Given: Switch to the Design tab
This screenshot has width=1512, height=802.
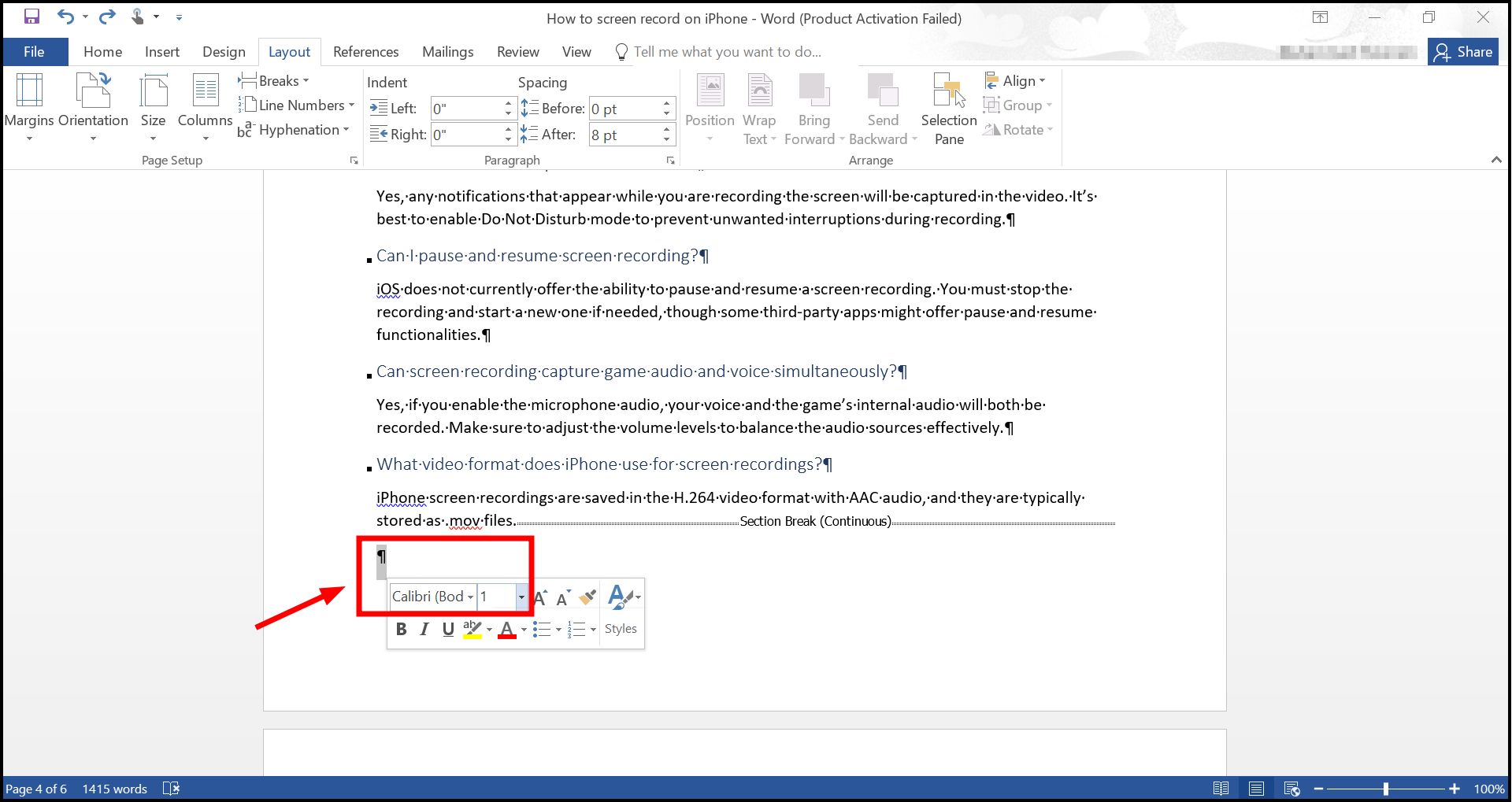Looking at the screenshot, I should tap(224, 52).
